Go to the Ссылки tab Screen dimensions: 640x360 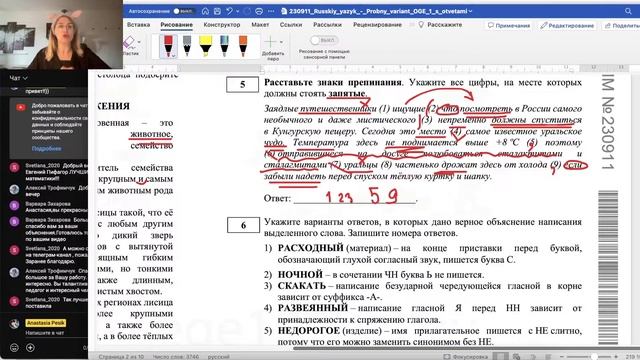coord(291,25)
